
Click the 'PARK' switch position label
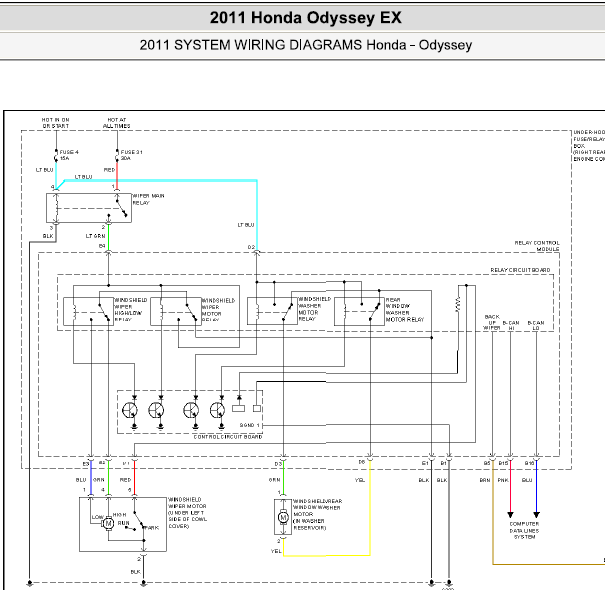pyautogui.click(x=151, y=528)
